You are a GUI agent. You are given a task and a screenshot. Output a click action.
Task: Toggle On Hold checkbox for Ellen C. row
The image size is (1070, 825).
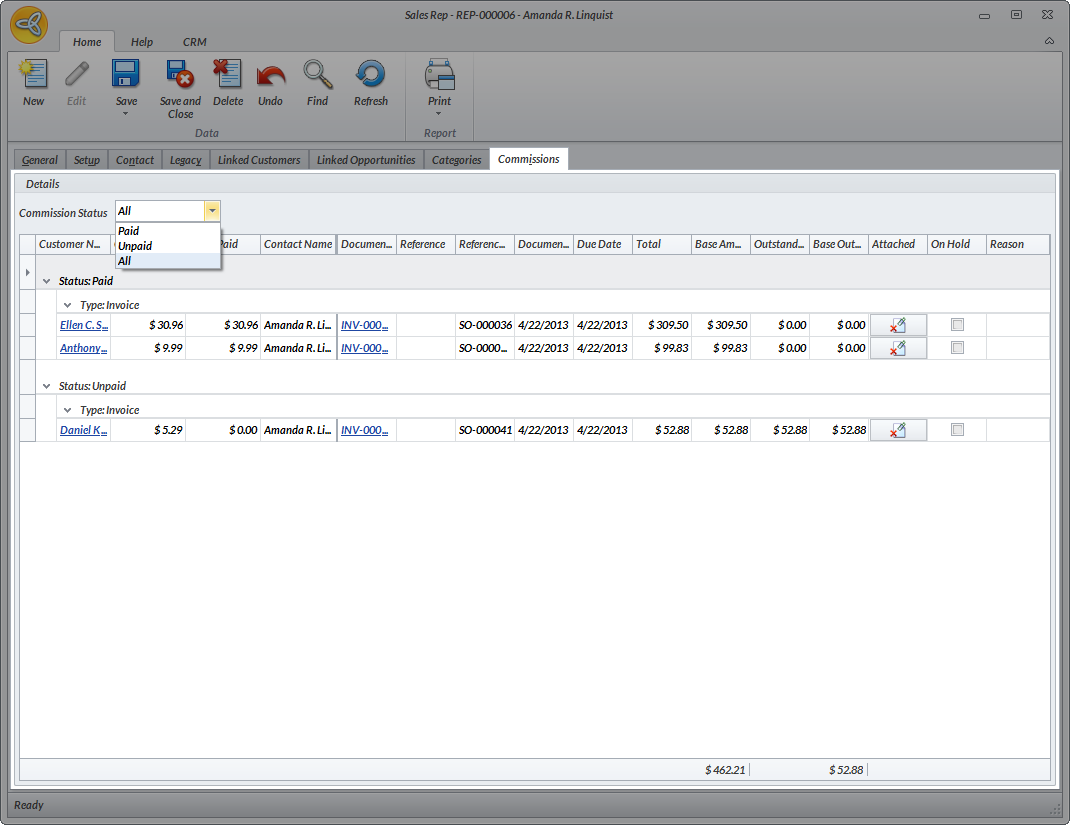(x=957, y=325)
